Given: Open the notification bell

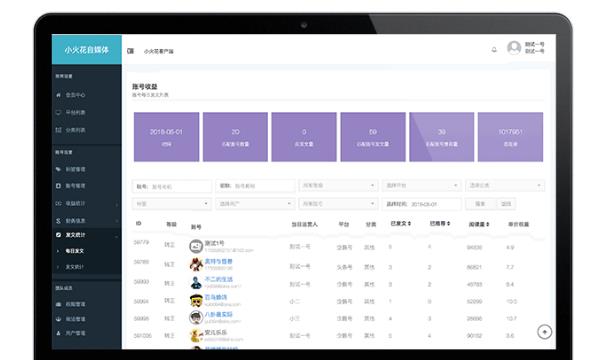Looking at the screenshot, I should point(494,49).
